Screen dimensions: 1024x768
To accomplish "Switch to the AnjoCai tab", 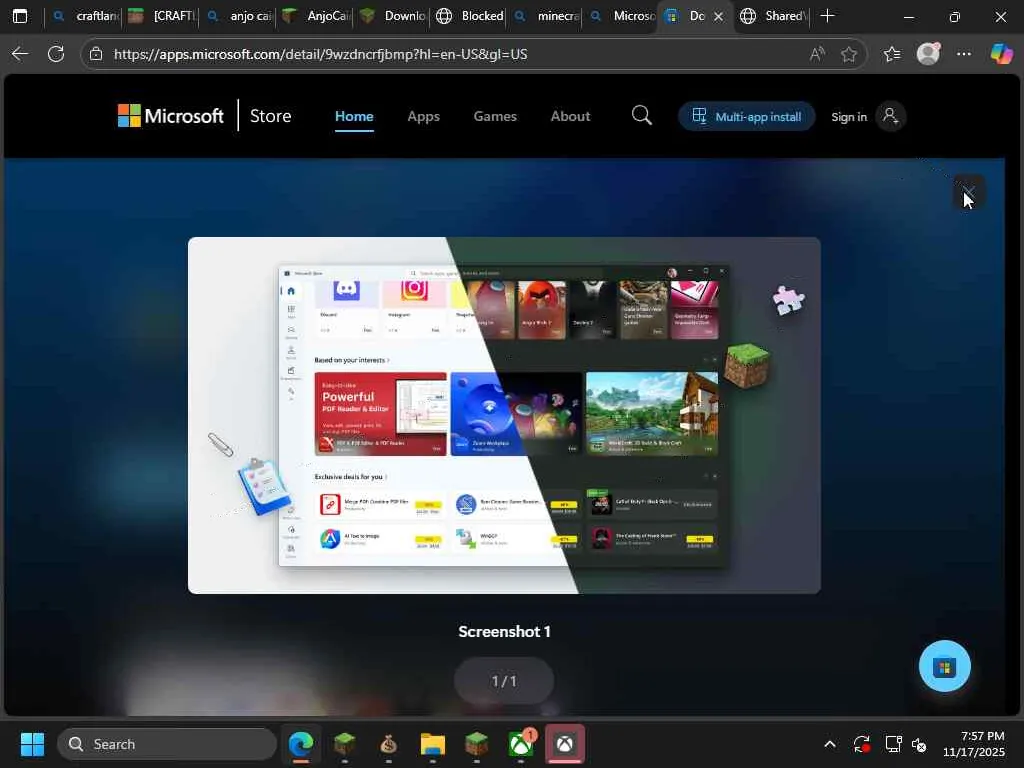I will tap(315, 16).
